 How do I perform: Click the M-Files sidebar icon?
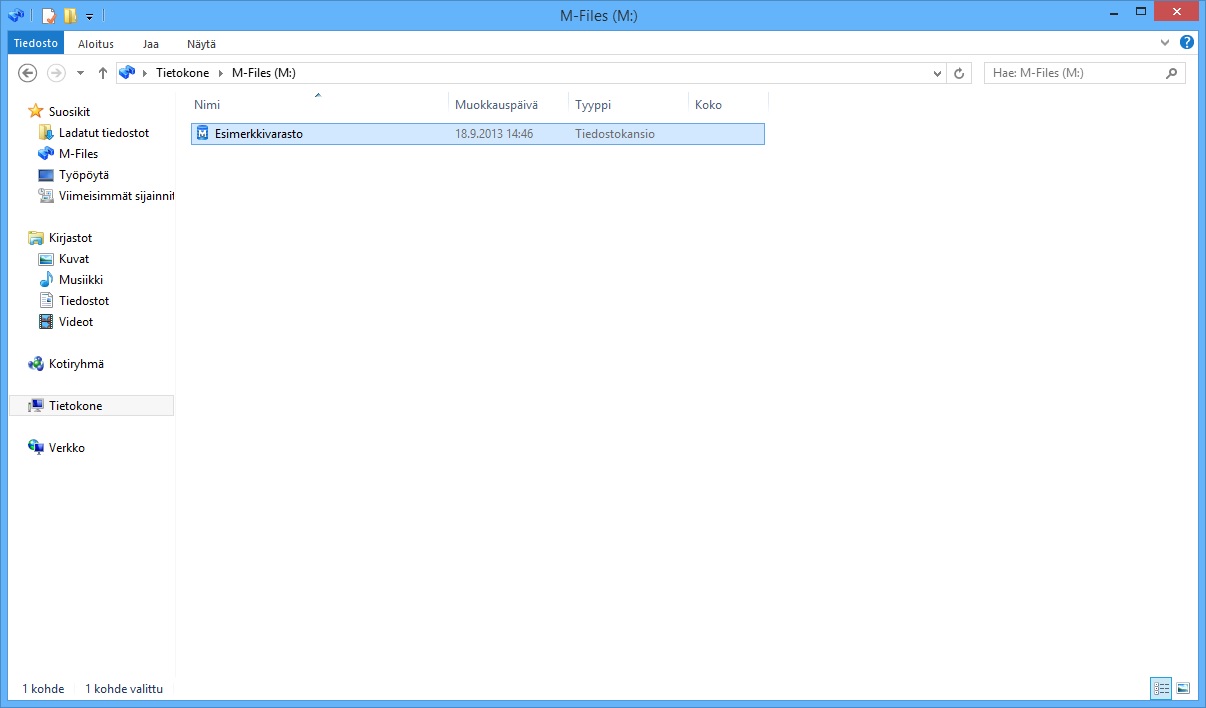45,154
